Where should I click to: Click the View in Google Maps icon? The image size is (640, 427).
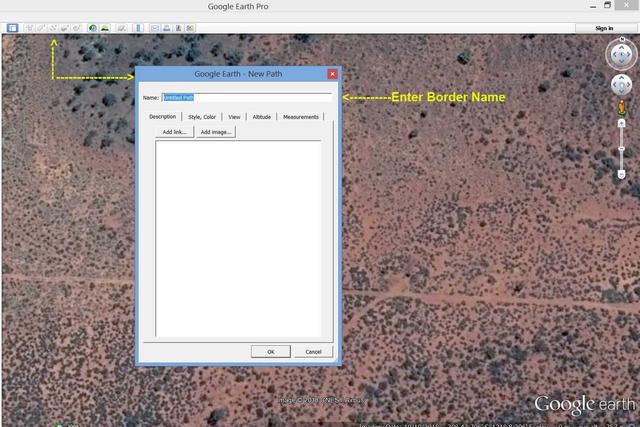coord(190,28)
